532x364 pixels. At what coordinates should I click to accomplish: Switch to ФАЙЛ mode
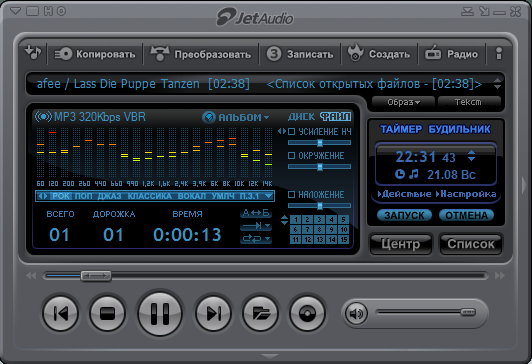point(335,117)
